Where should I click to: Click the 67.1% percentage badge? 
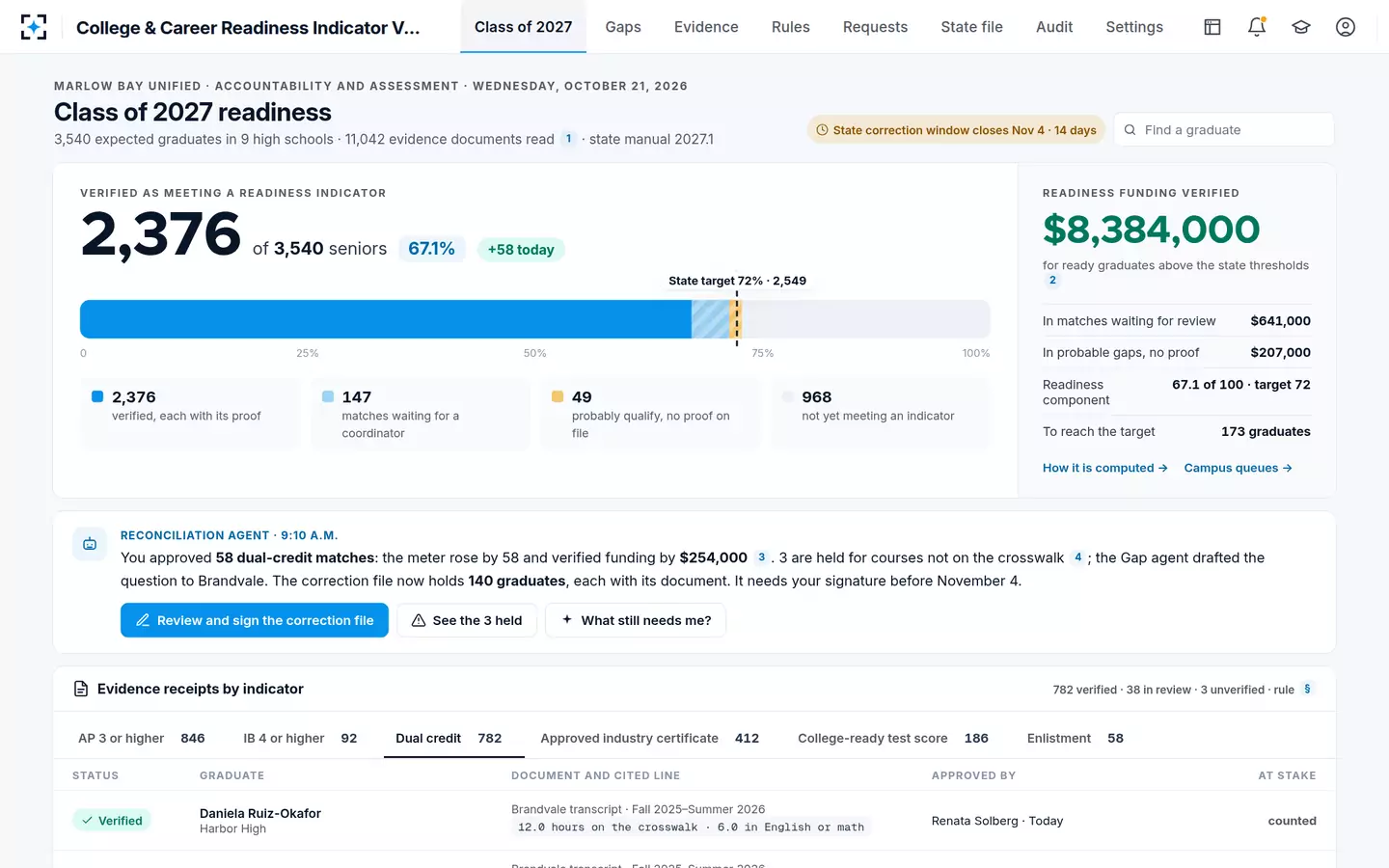pyautogui.click(x=431, y=249)
